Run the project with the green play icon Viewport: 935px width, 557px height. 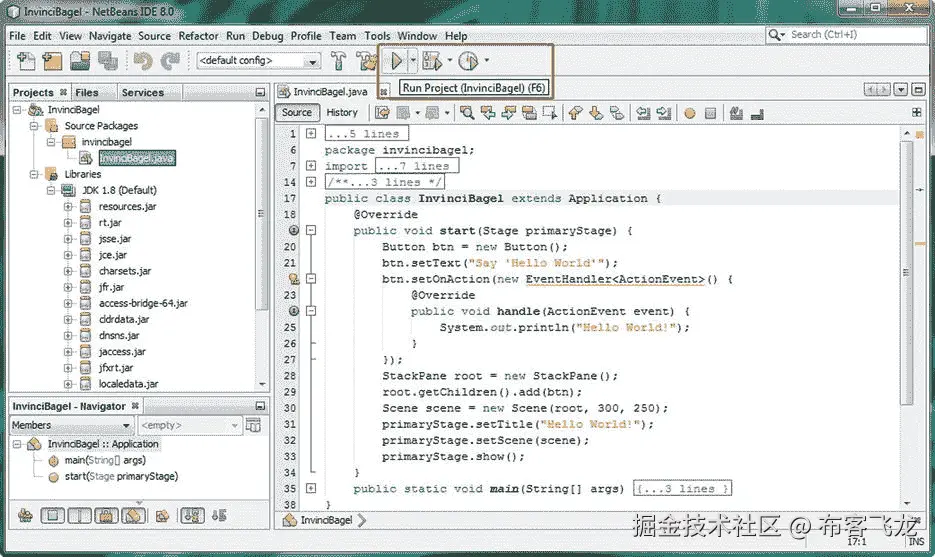coord(397,60)
